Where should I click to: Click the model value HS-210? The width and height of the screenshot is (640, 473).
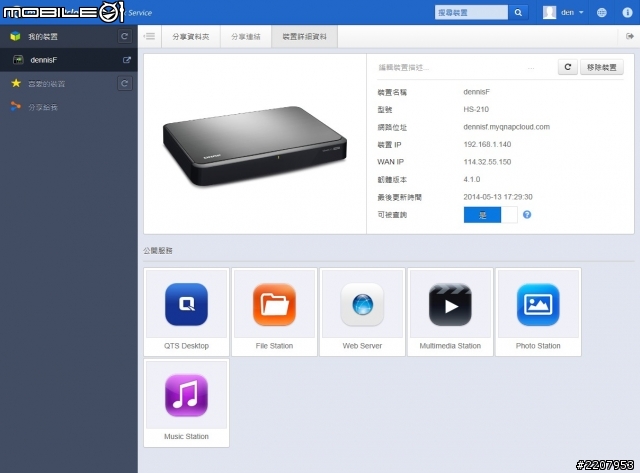pyautogui.click(x=476, y=109)
